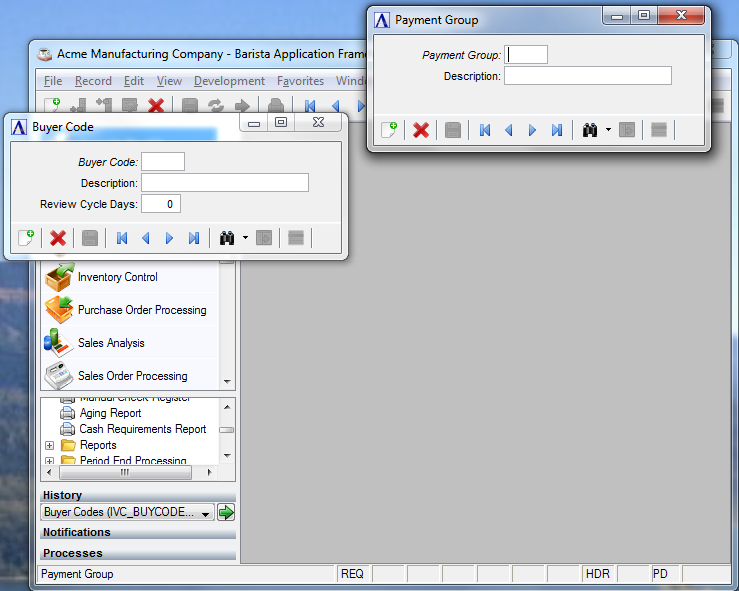Open Inventory Control module
Screen dimensions: 739x591
(129, 277)
